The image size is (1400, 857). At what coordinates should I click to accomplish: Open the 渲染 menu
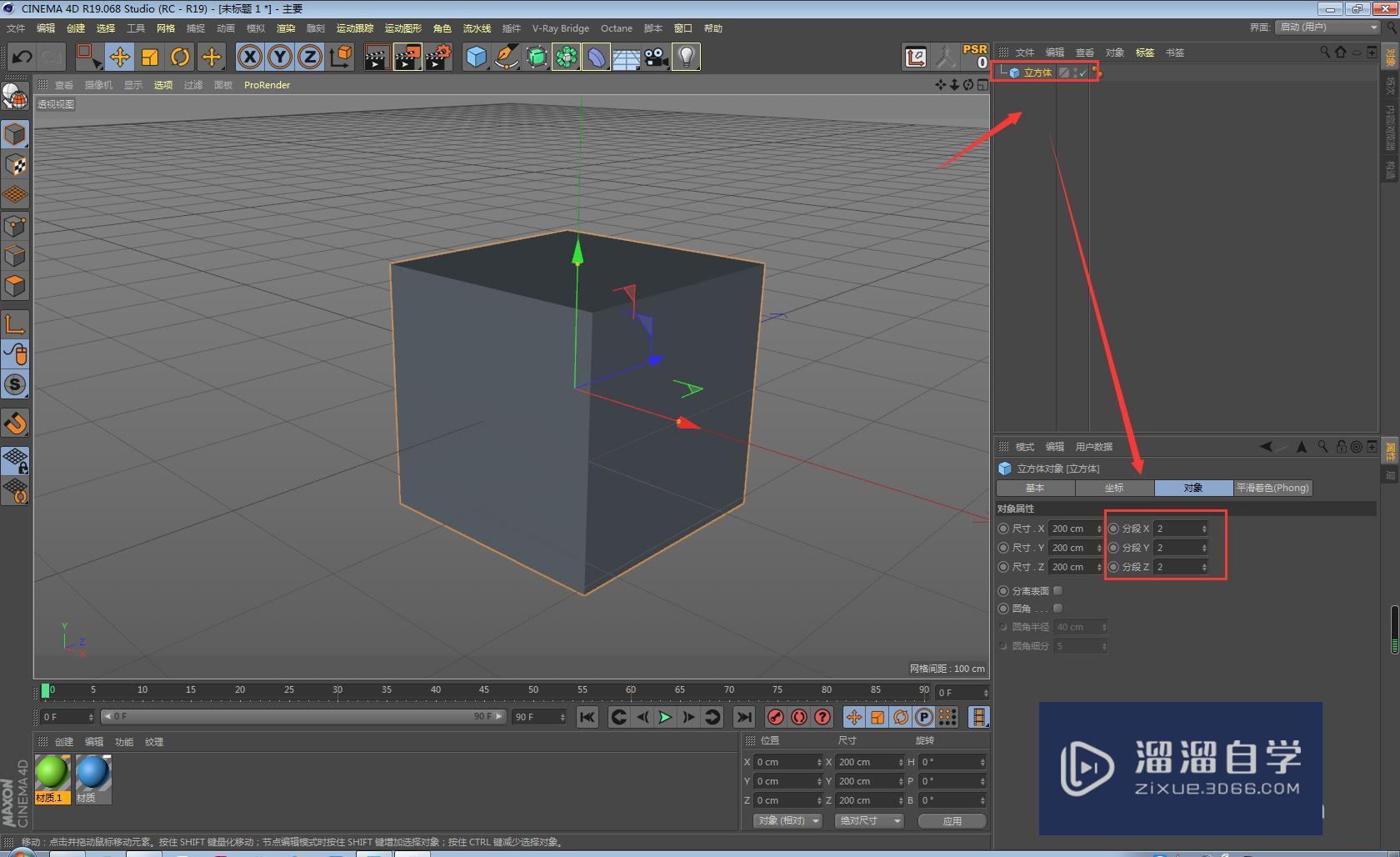pyautogui.click(x=285, y=28)
